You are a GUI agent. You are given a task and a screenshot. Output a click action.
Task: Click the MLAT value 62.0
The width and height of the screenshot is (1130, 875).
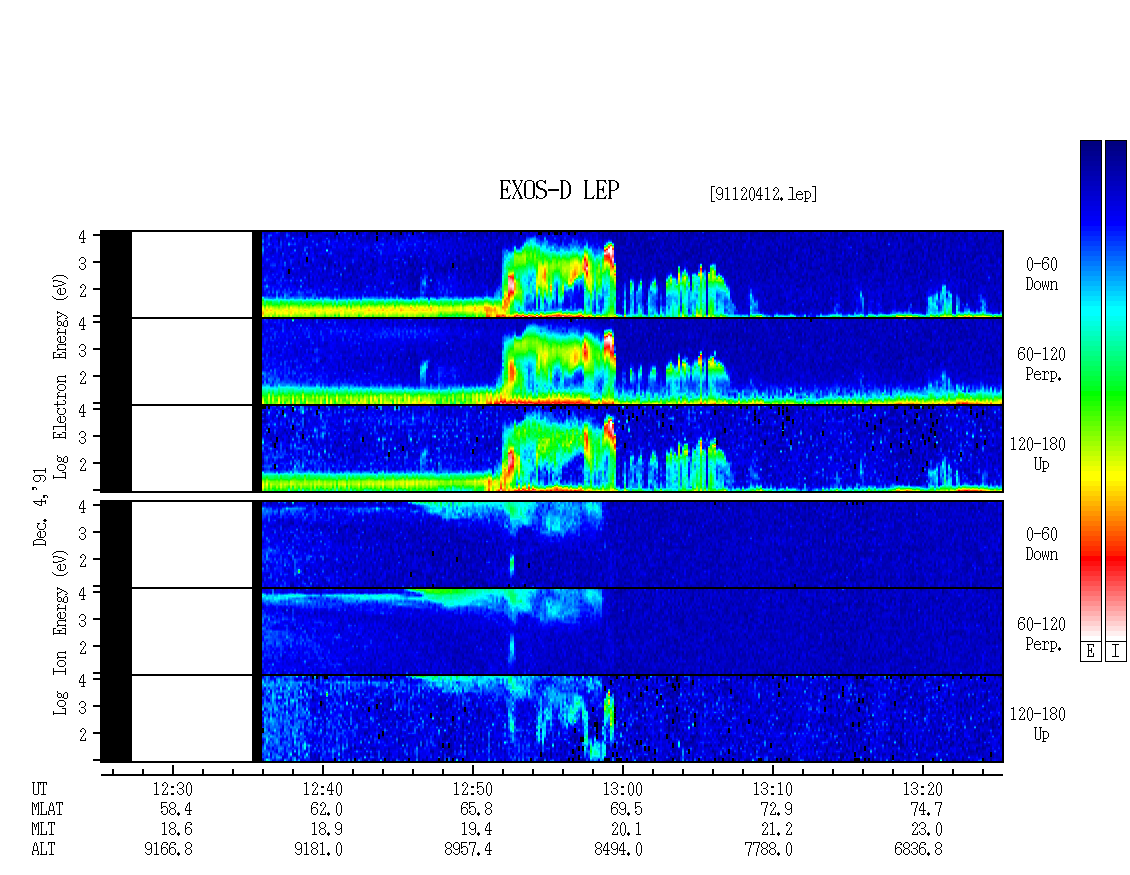(326, 809)
